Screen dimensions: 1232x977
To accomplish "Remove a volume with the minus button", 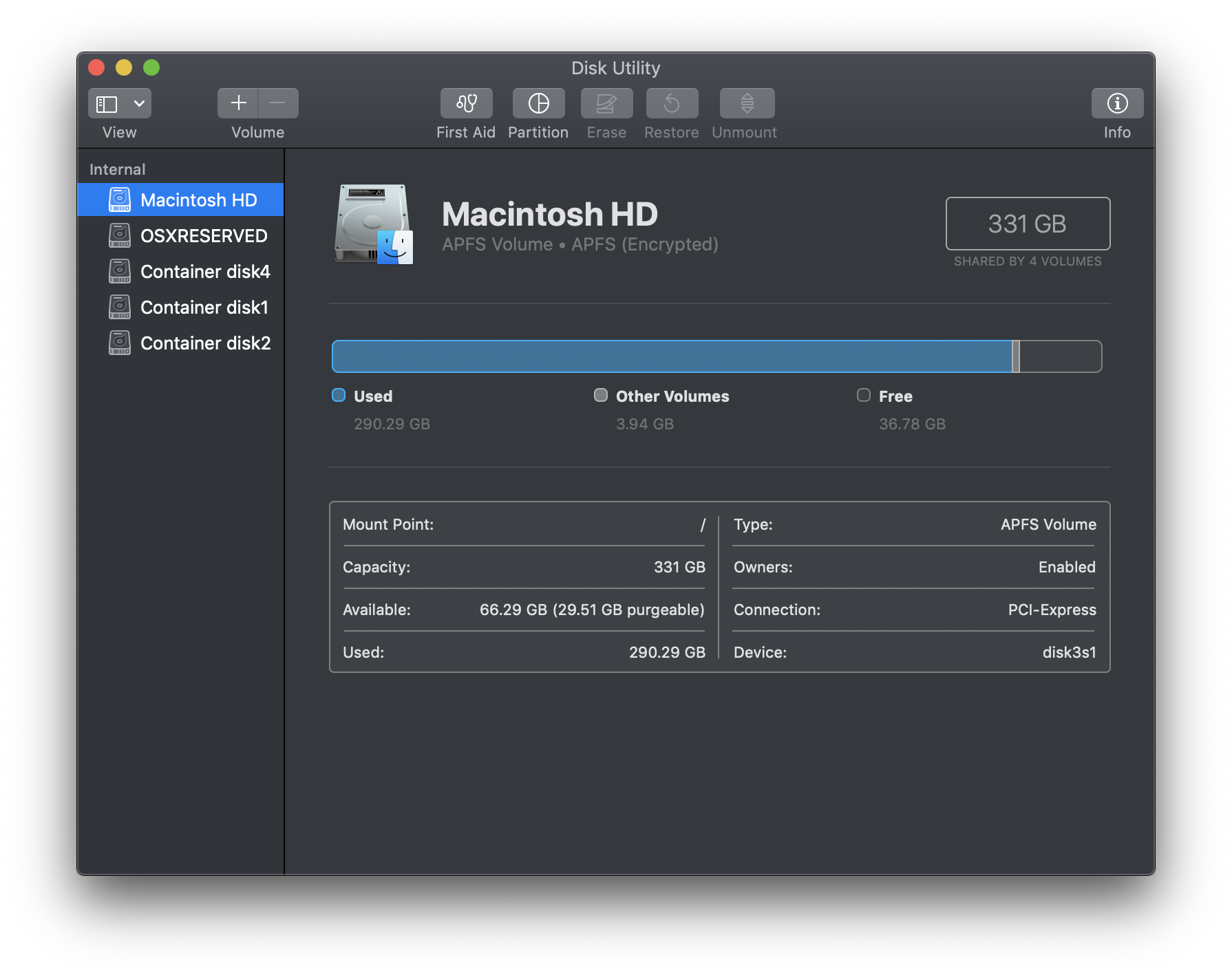I will 278,103.
